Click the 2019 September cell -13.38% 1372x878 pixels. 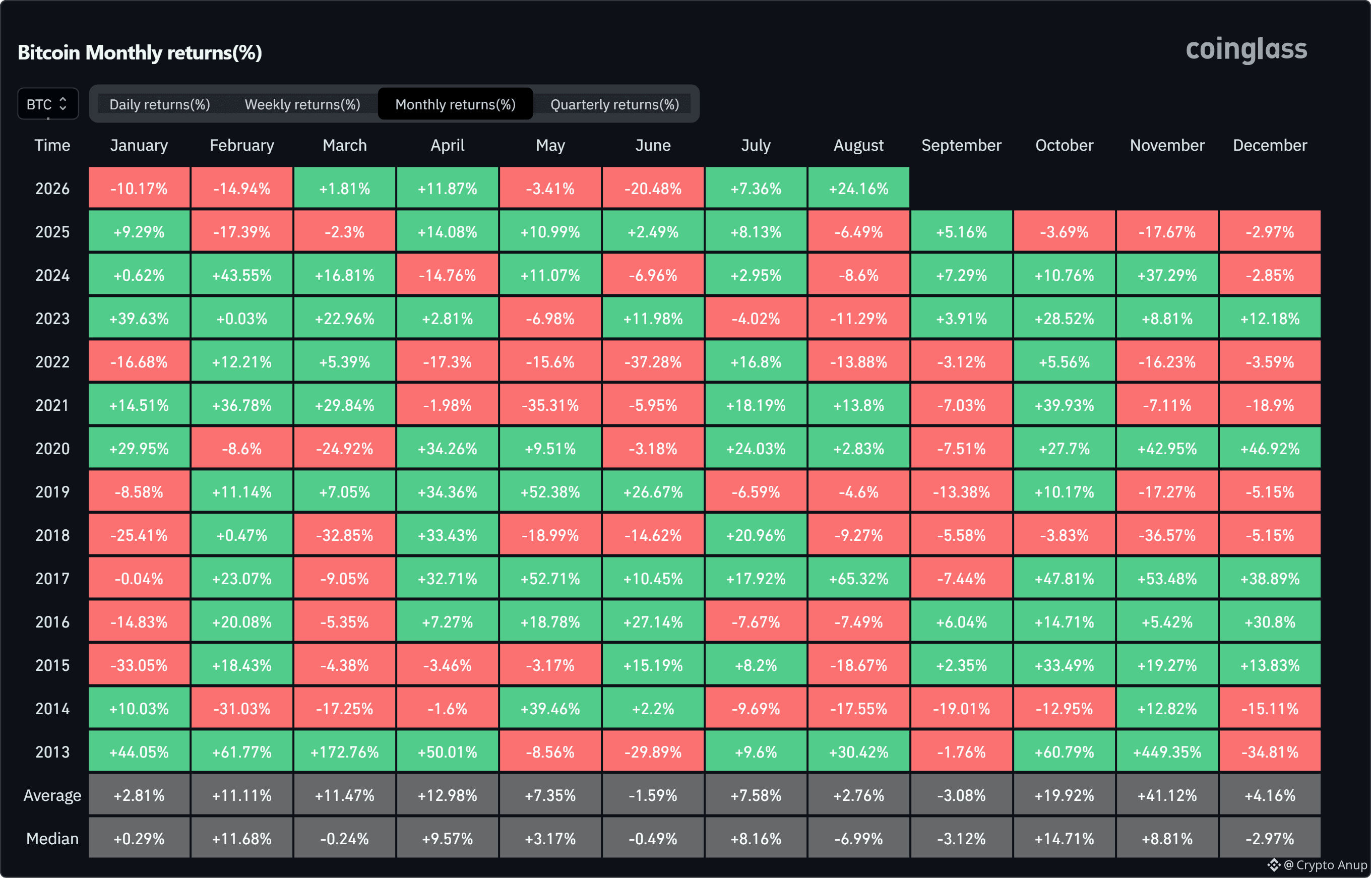(962, 491)
